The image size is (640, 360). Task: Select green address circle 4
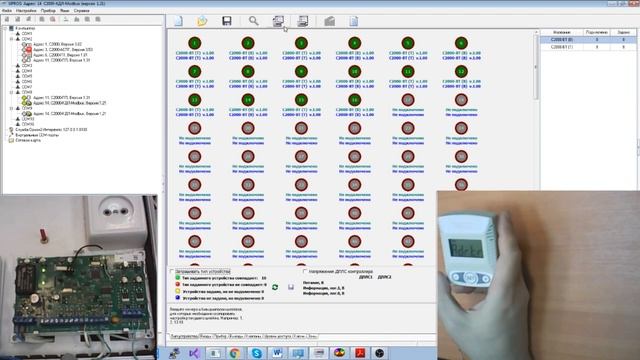pyautogui.click(x=355, y=43)
